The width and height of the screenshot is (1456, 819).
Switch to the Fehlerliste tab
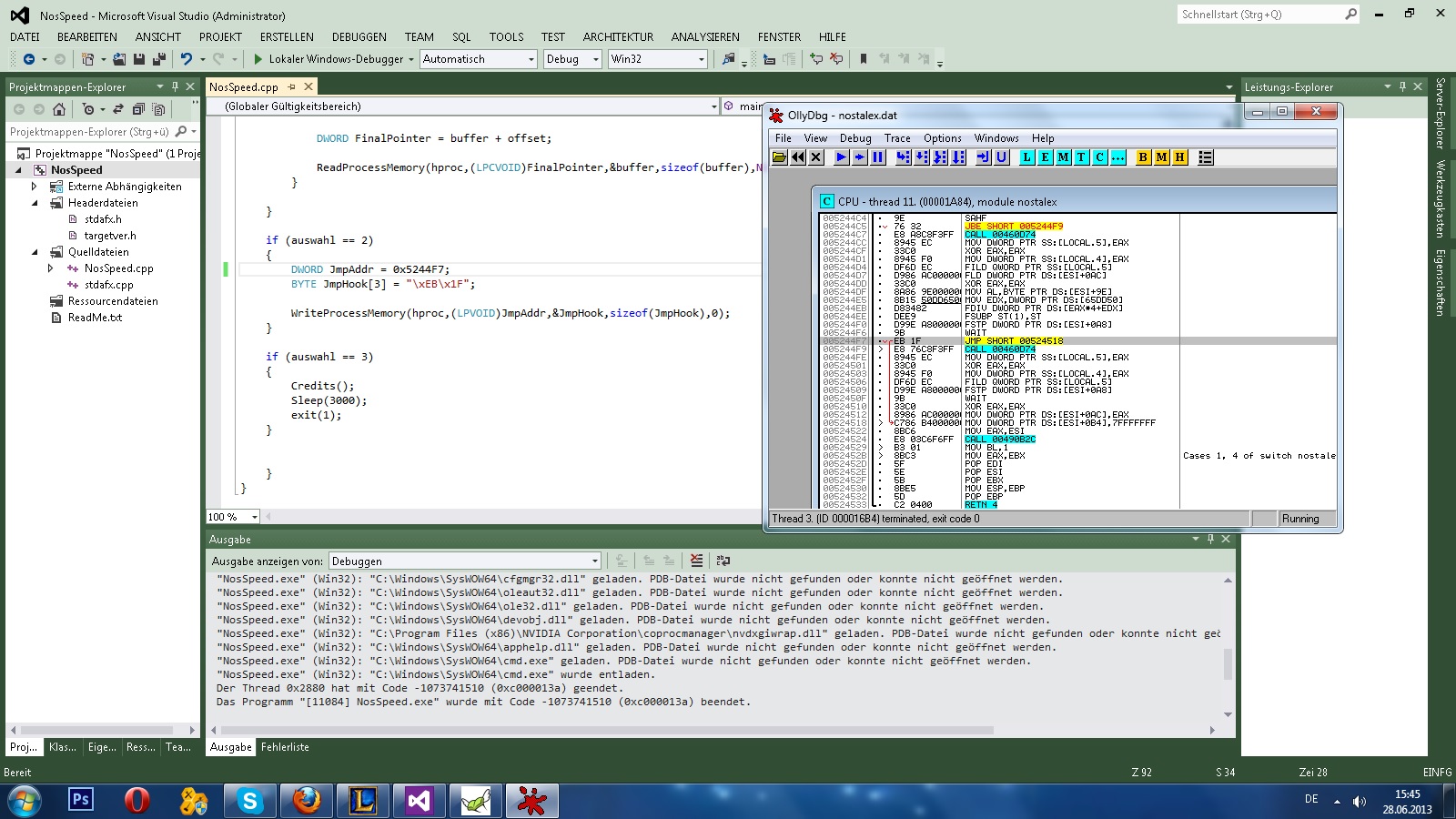[285, 747]
